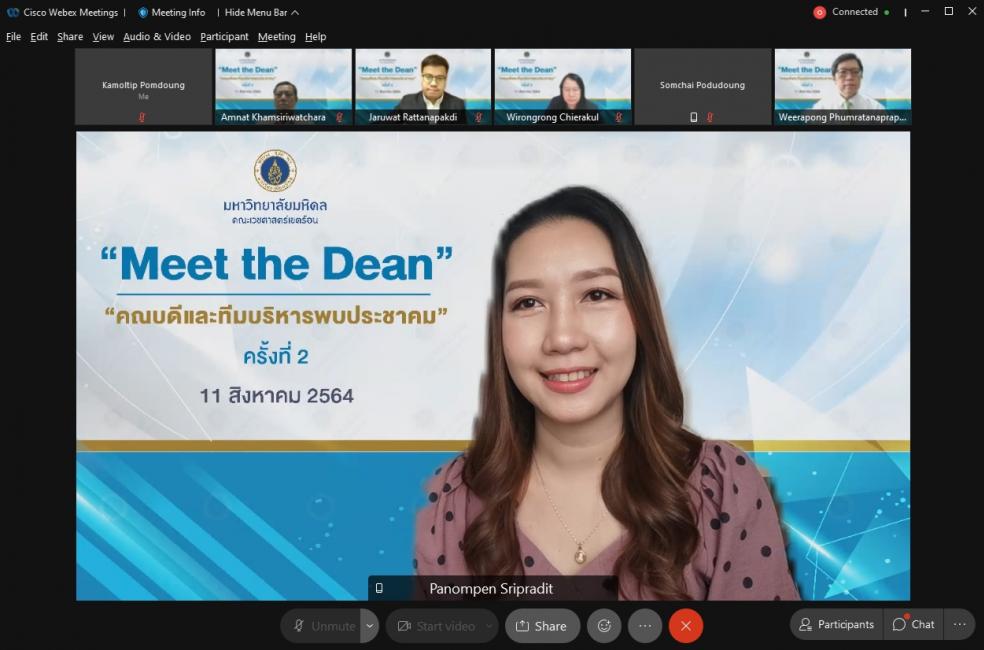
Task: Open the Audio & Video menu
Action: pyautogui.click(x=157, y=37)
